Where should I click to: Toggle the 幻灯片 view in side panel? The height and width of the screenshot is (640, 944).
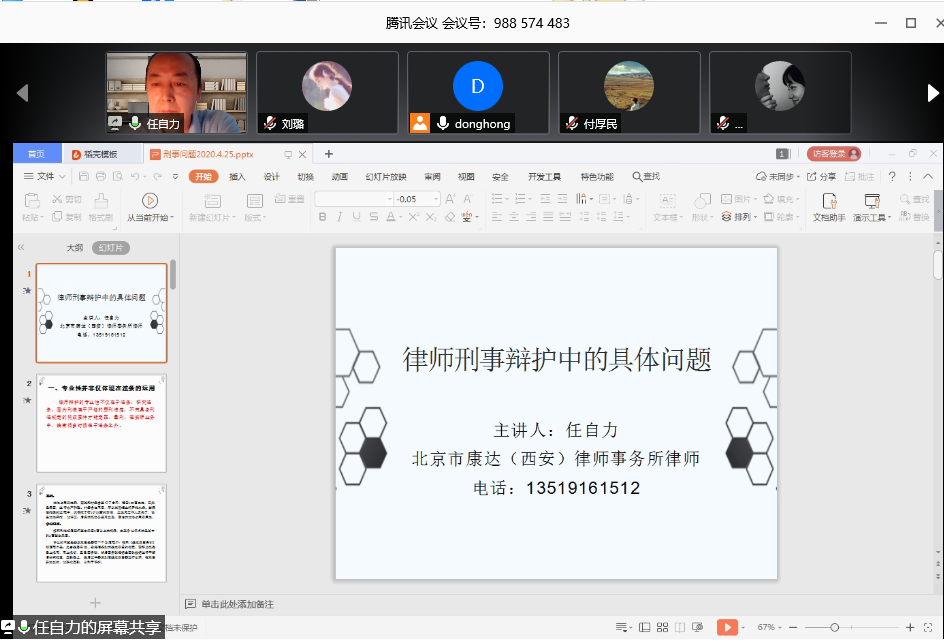tap(111, 248)
